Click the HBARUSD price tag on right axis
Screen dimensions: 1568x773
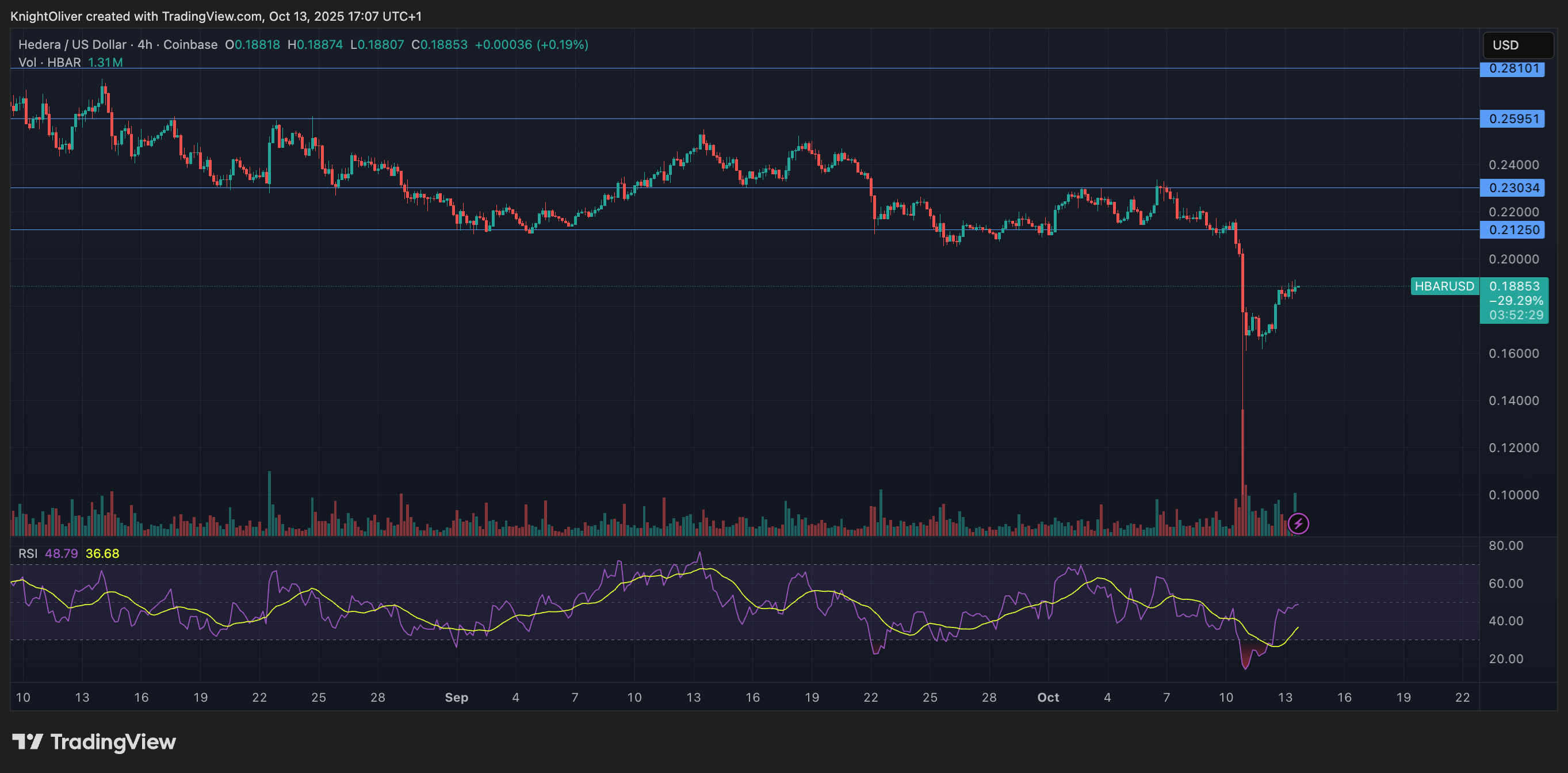point(1444,286)
